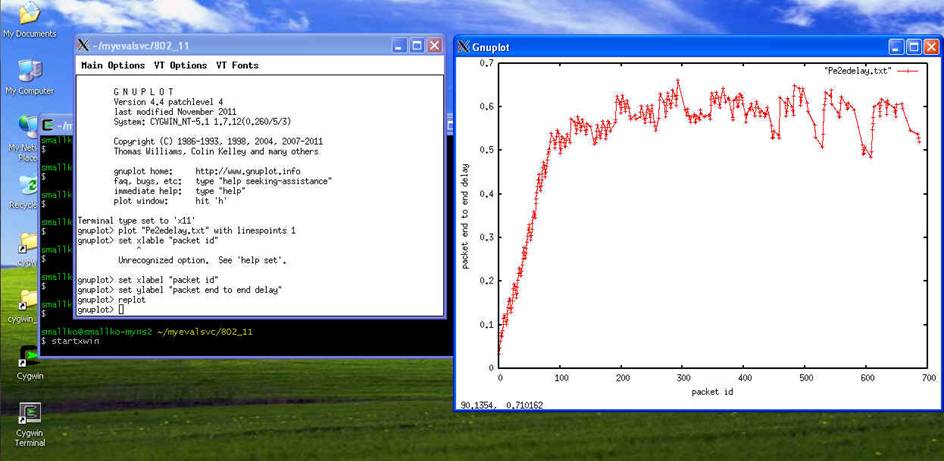Click the Gnuplot coordinate readout in status area

click(x=502, y=405)
